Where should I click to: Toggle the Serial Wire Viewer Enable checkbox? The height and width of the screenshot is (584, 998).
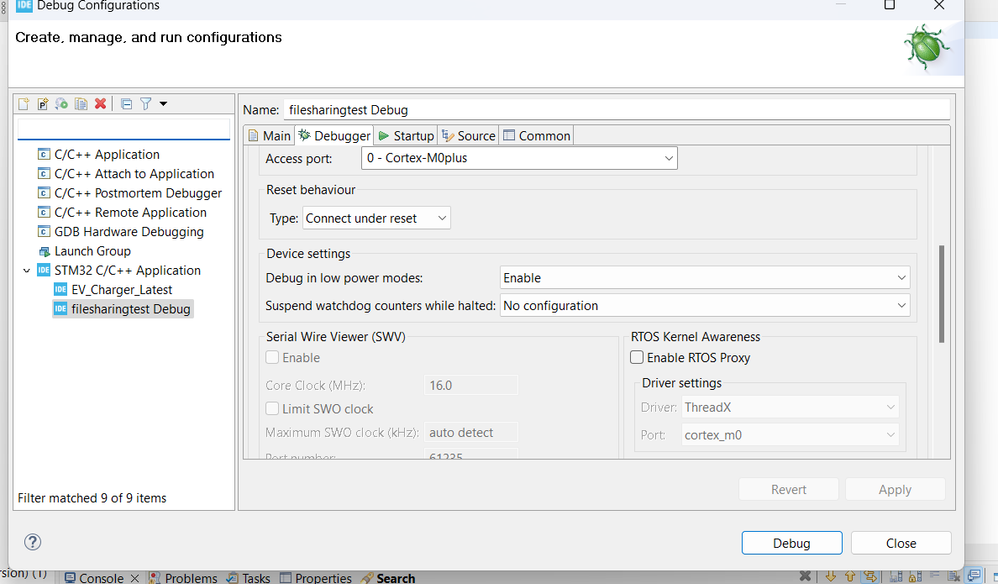(x=272, y=358)
